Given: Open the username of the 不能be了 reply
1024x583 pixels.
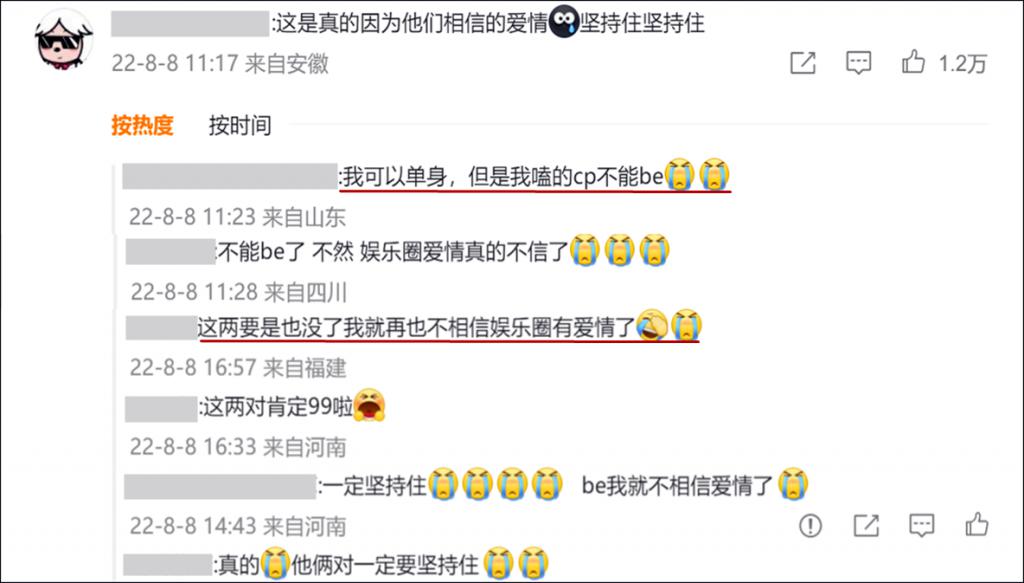Looking at the screenshot, I should tap(170, 251).
